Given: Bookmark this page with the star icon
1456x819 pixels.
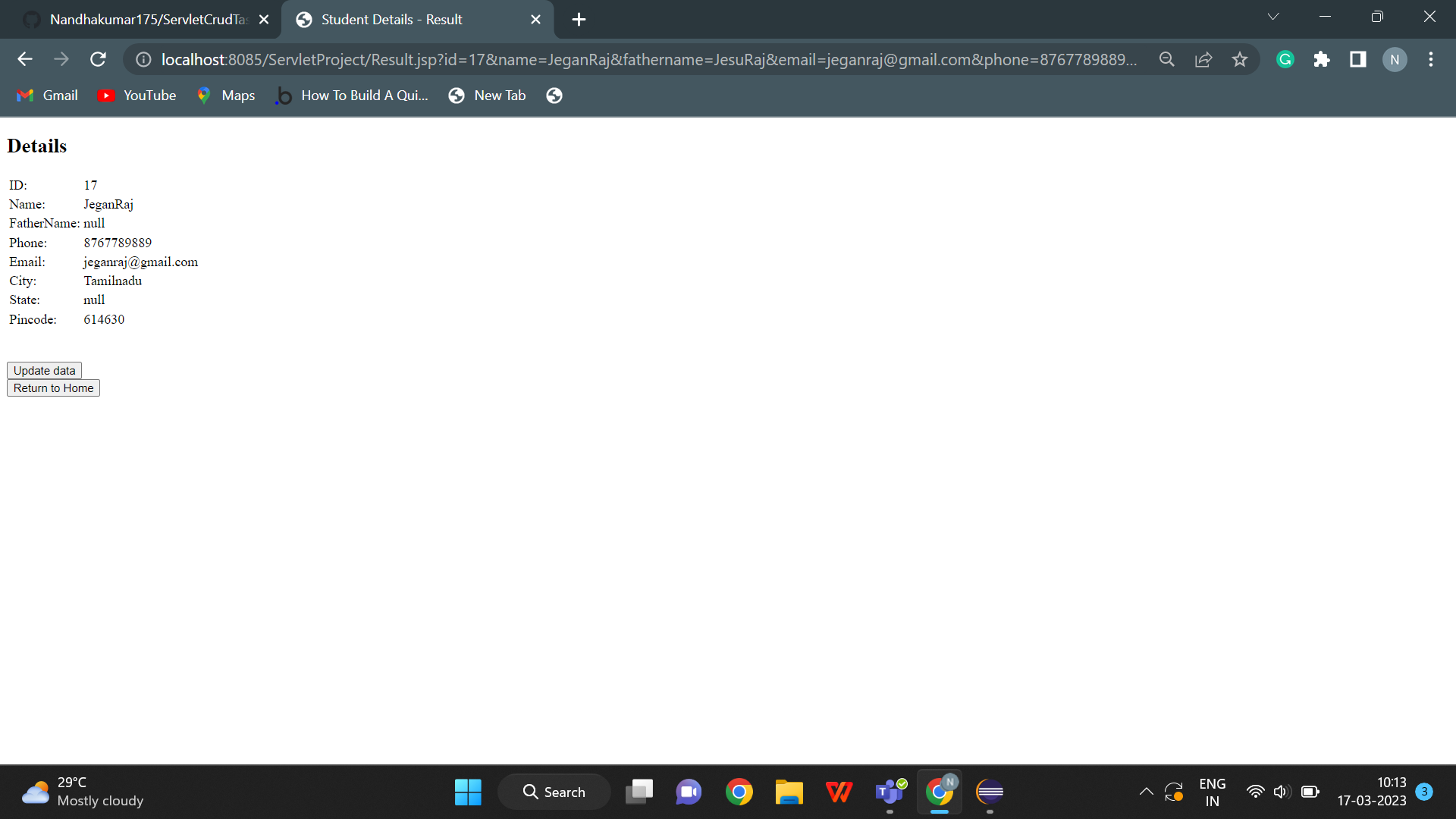Looking at the screenshot, I should tap(1240, 59).
